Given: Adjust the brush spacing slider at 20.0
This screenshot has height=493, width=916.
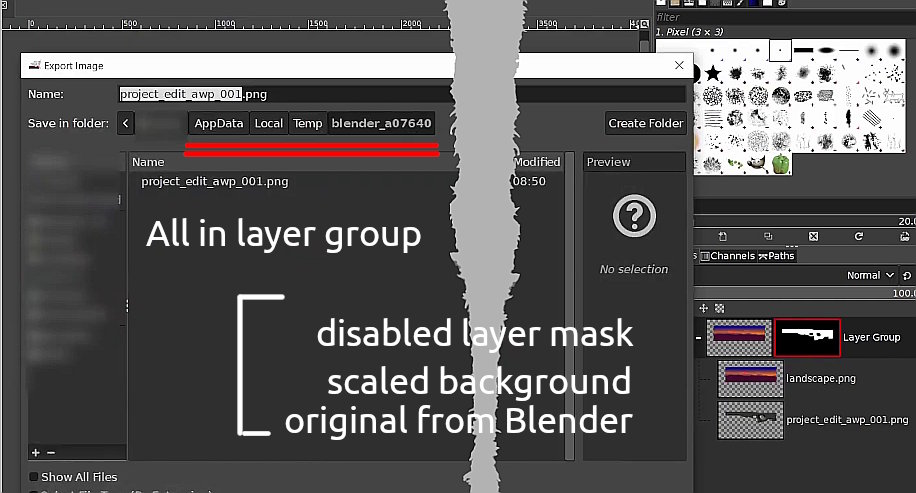Looking at the screenshot, I should point(805,221).
